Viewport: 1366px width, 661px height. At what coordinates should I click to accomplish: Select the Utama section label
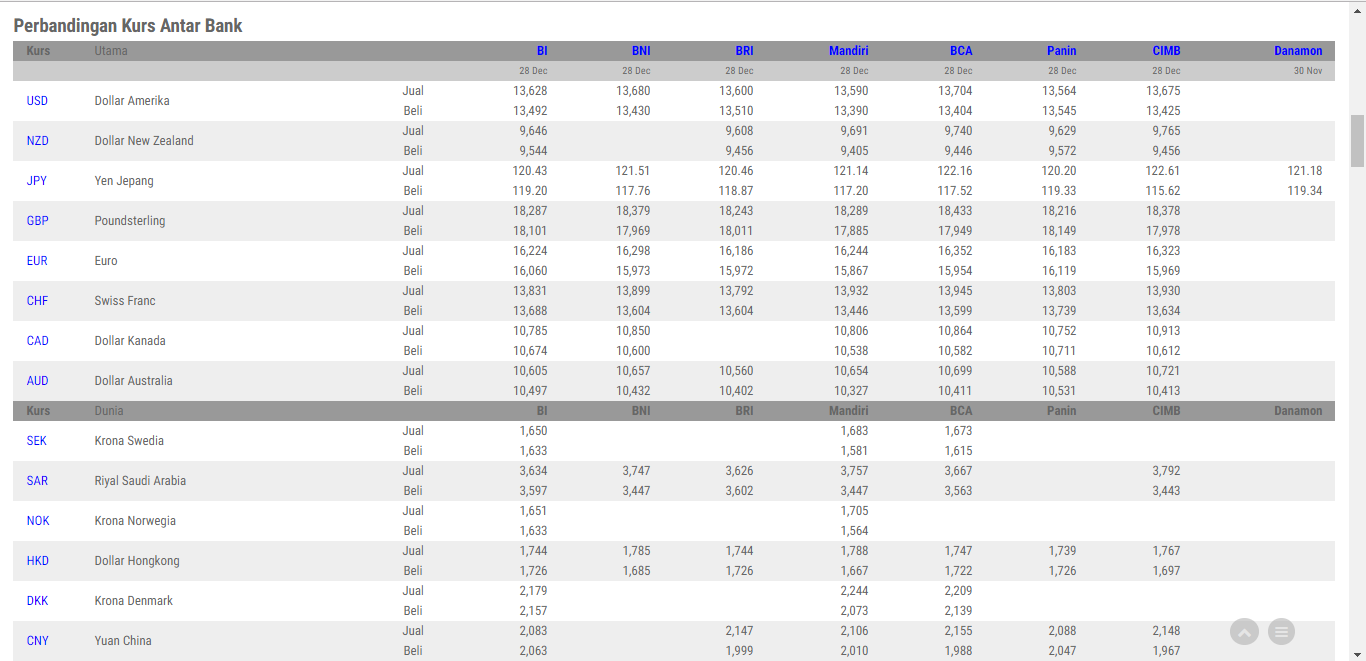(111, 51)
